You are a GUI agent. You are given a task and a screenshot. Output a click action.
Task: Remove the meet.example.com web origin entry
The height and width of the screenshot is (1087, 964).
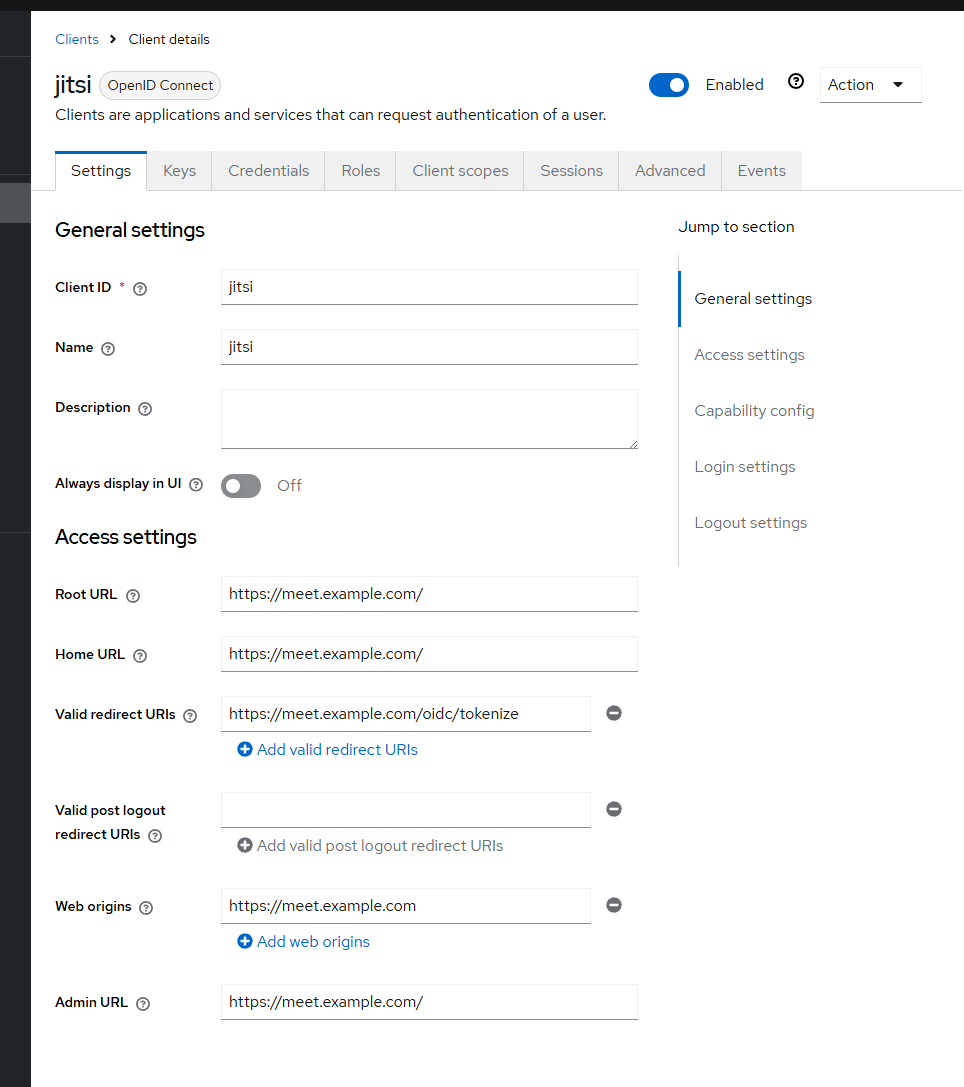tap(614, 905)
